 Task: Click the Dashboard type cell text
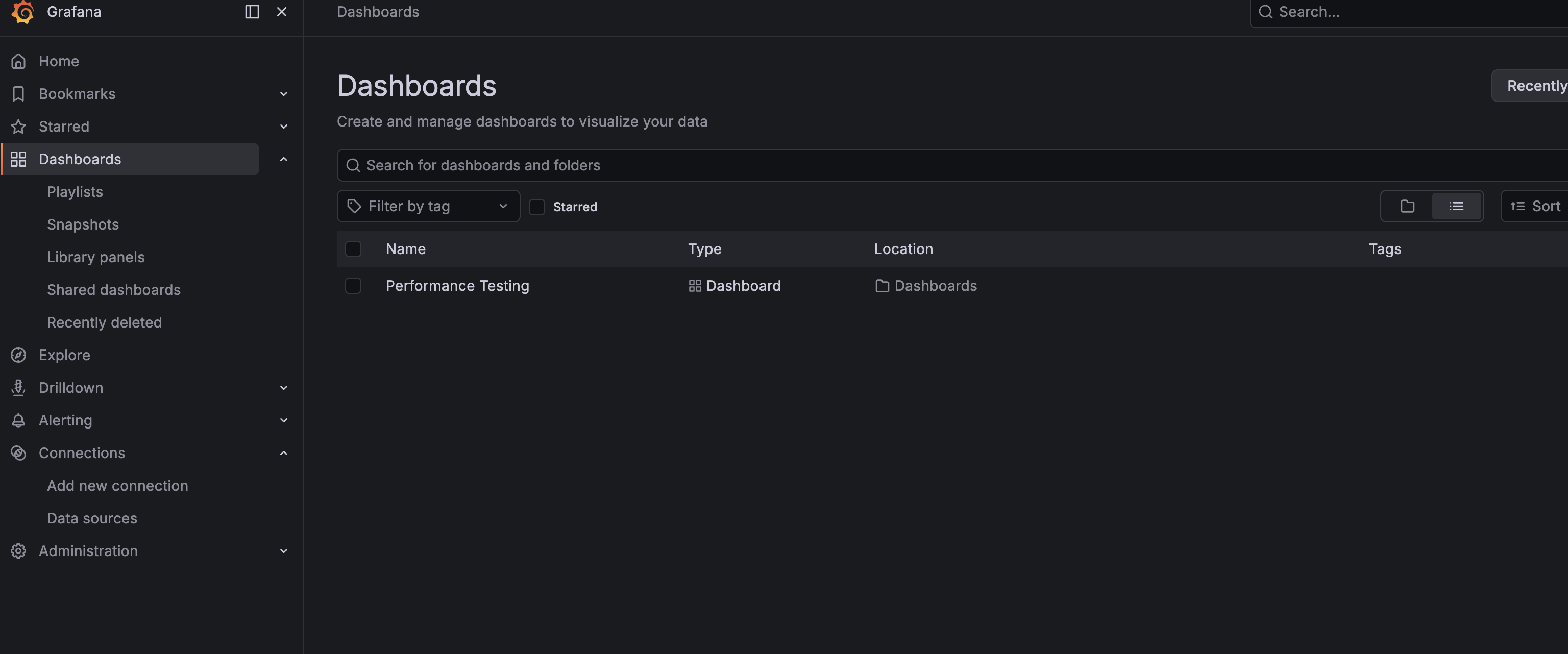pyautogui.click(x=743, y=286)
